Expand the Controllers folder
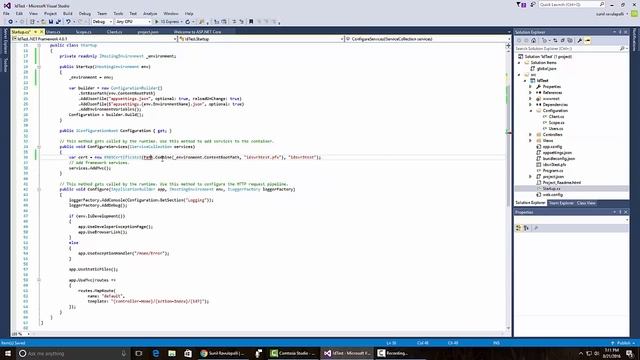Screen dimensions: 640x360 coord(531,134)
